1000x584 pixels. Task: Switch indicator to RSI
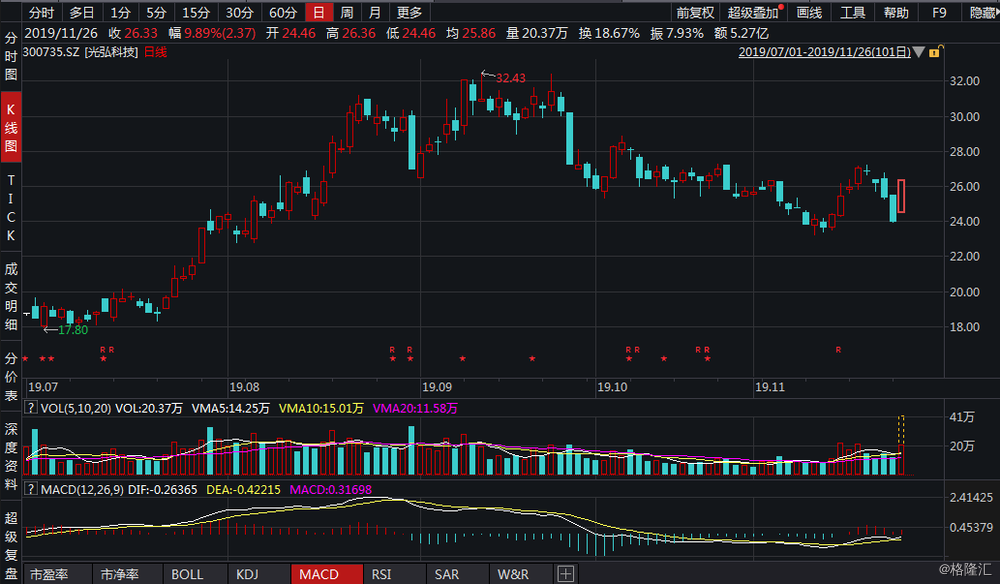(381, 574)
